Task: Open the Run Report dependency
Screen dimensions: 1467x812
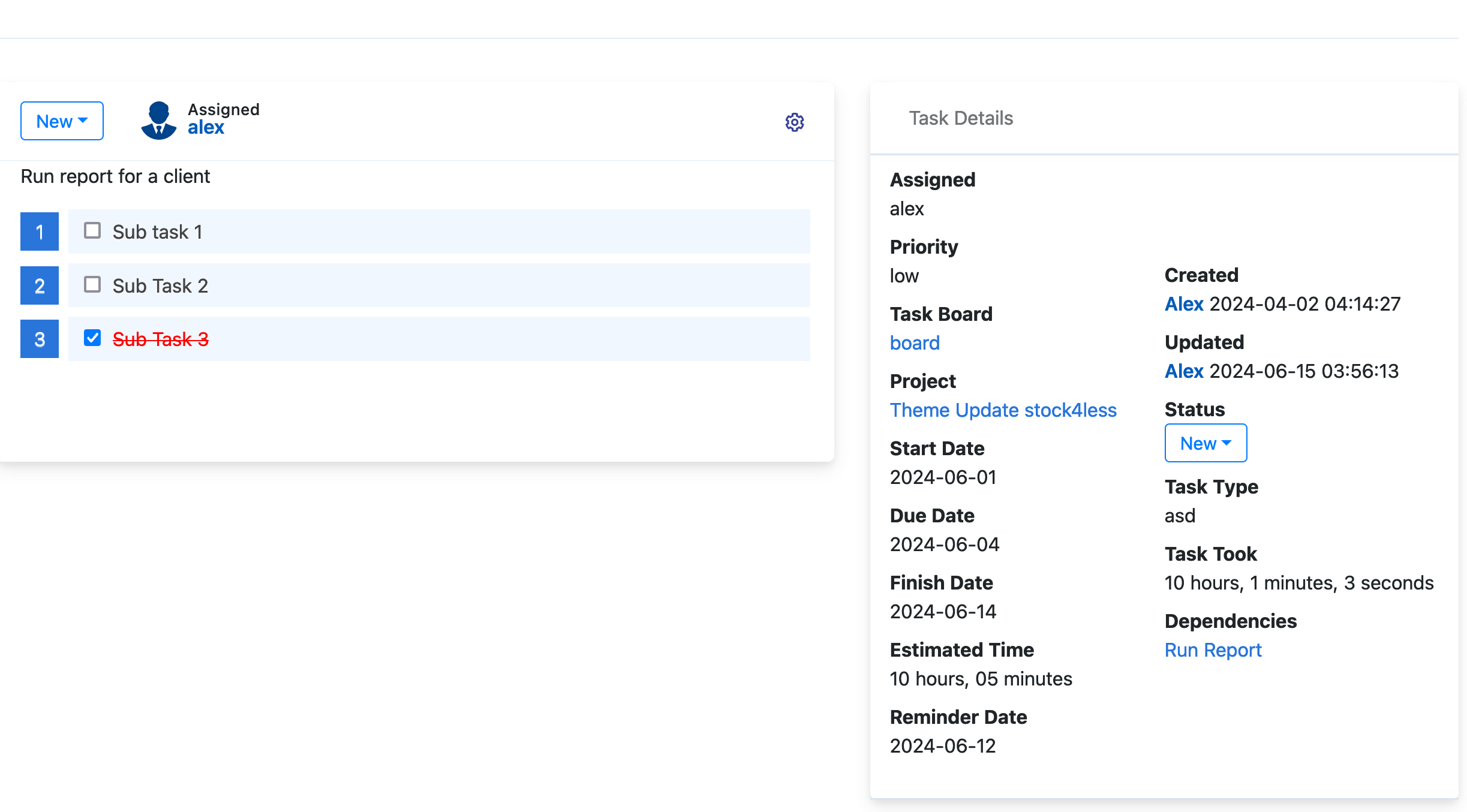Action: (1213, 649)
